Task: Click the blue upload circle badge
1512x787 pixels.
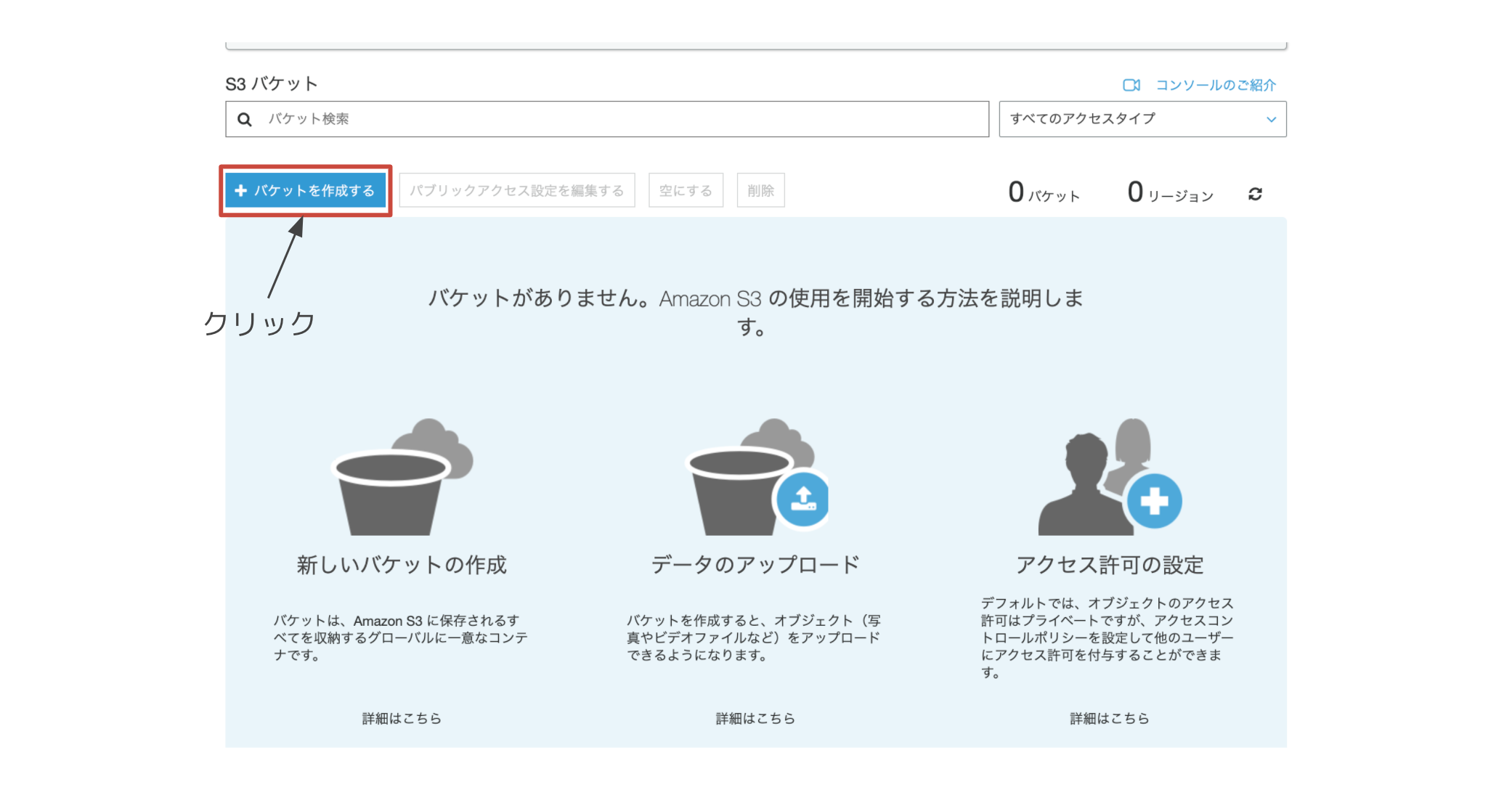Action: tap(802, 499)
